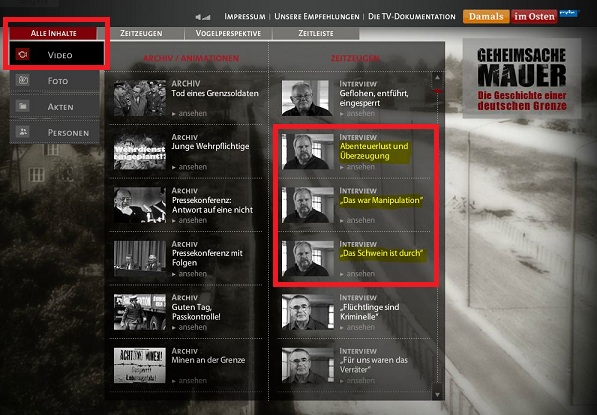Select the Foto camera icon
Image resolution: width=597 pixels, height=415 pixels.
click(x=22, y=80)
